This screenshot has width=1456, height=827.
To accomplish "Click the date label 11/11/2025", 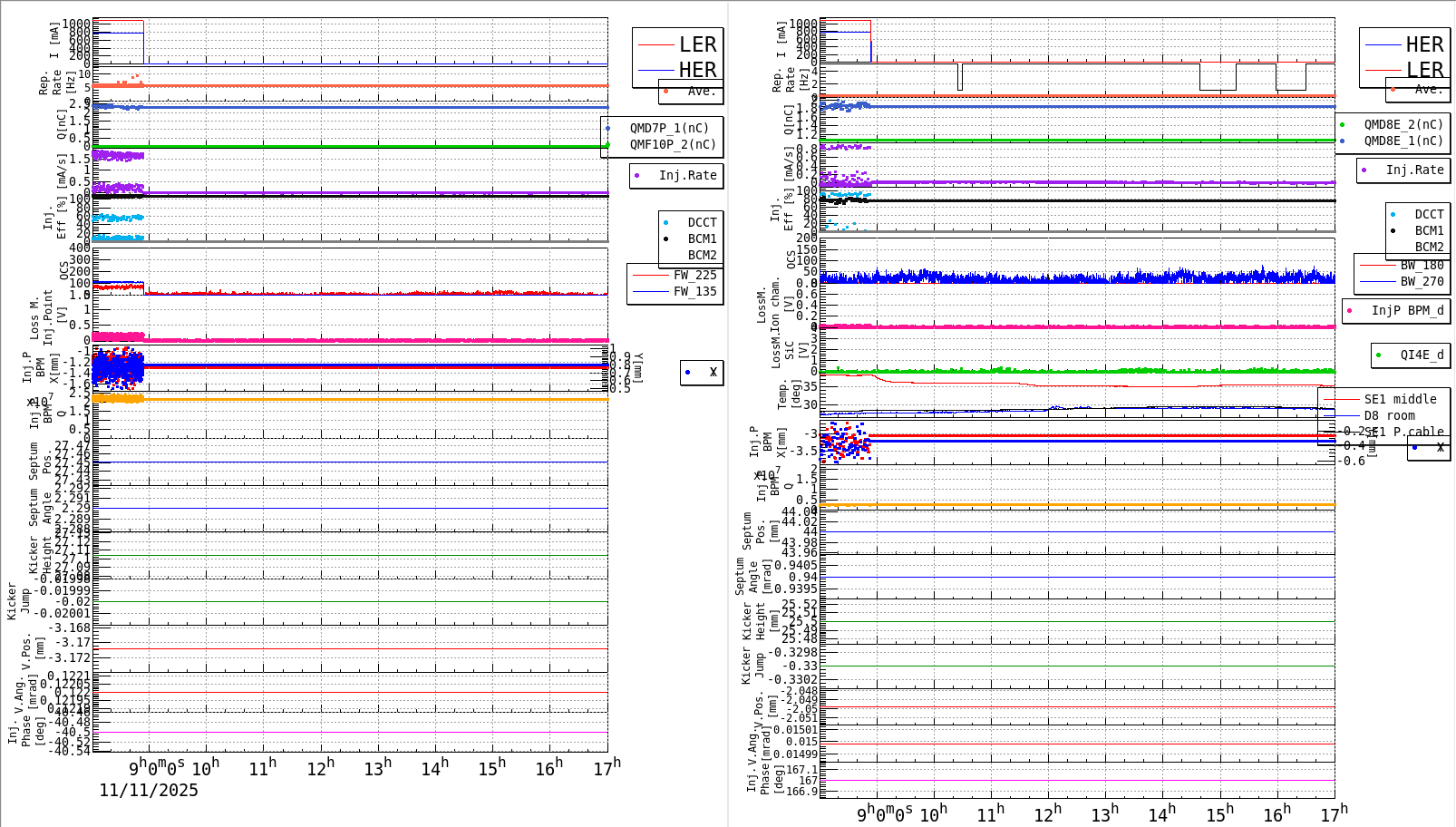I will tap(149, 790).
